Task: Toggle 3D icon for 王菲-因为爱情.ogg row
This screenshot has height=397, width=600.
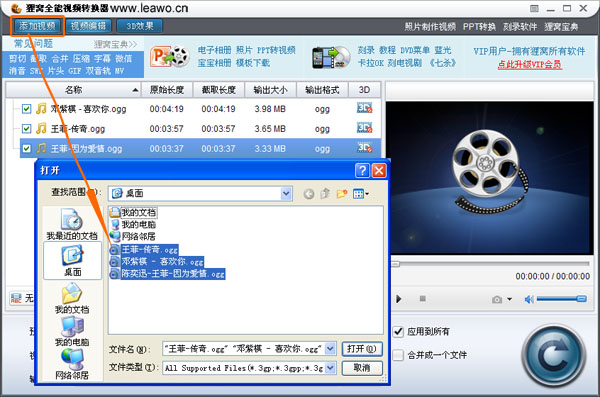Action: click(364, 148)
